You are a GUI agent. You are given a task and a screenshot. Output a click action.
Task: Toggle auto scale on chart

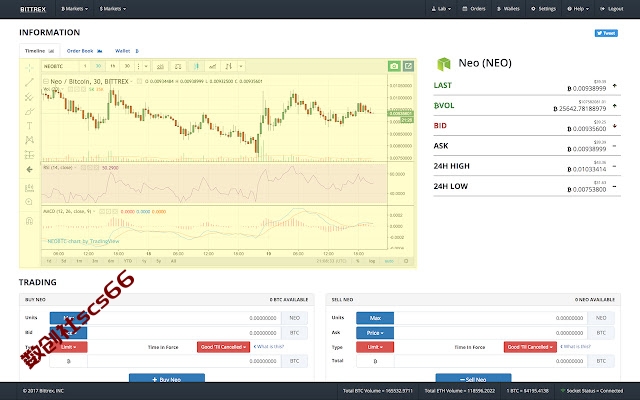(x=389, y=261)
